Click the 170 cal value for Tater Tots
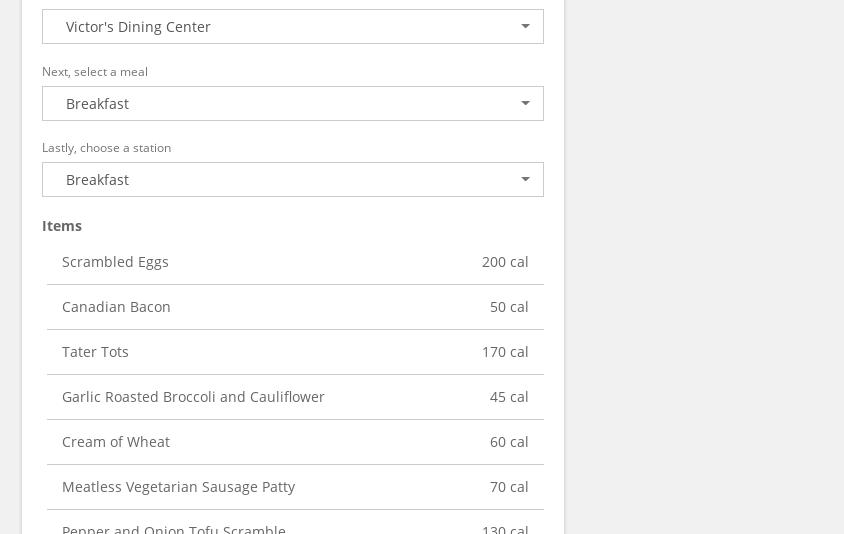The image size is (844, 534). (x=505, y=352)
